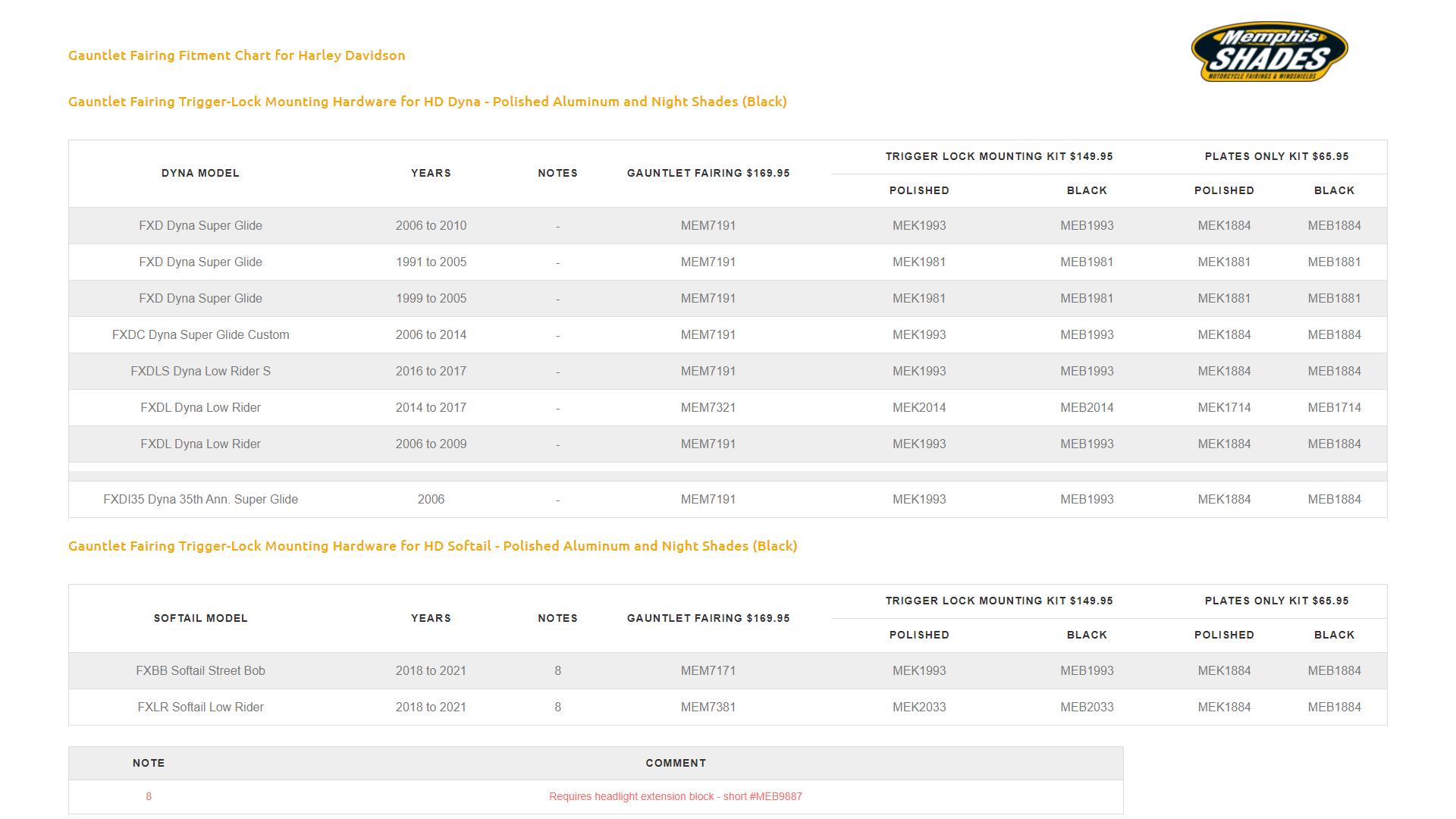Click the headlight extension block comment
The width and height of the screenshot is (1456, 819).
[x=675, y=797]
